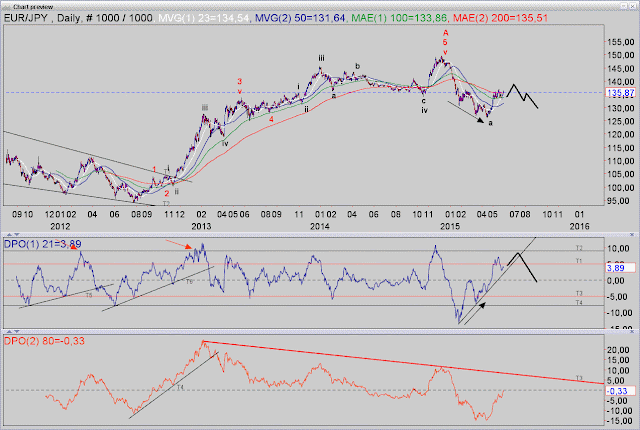Click the DPO(2) value marker -0,33
Screen dimensions: 640x430
click(620, 391)
